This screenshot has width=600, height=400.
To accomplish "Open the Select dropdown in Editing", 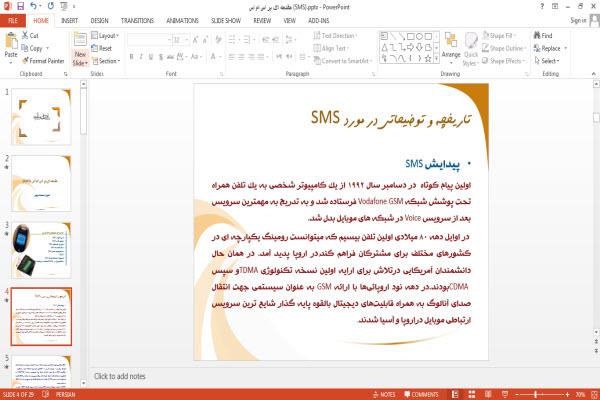I will point(547,60).
